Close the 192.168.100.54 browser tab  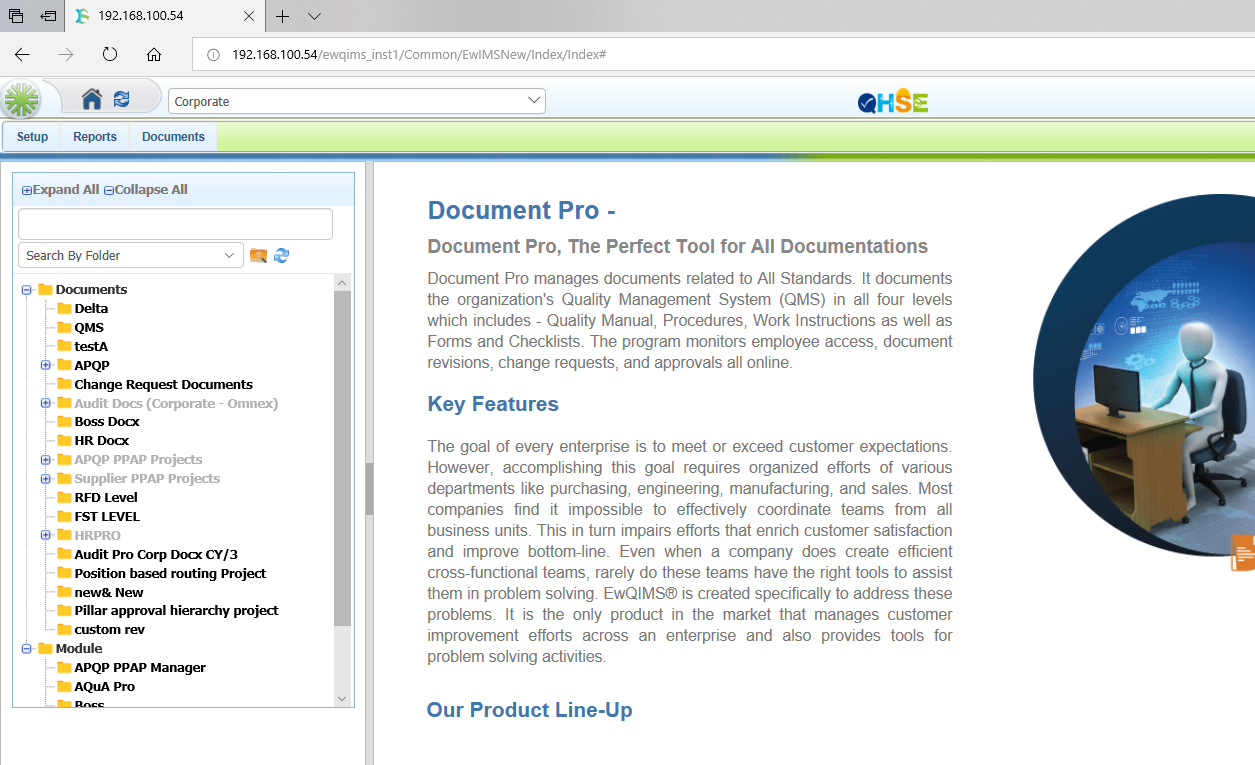[249, 16]
